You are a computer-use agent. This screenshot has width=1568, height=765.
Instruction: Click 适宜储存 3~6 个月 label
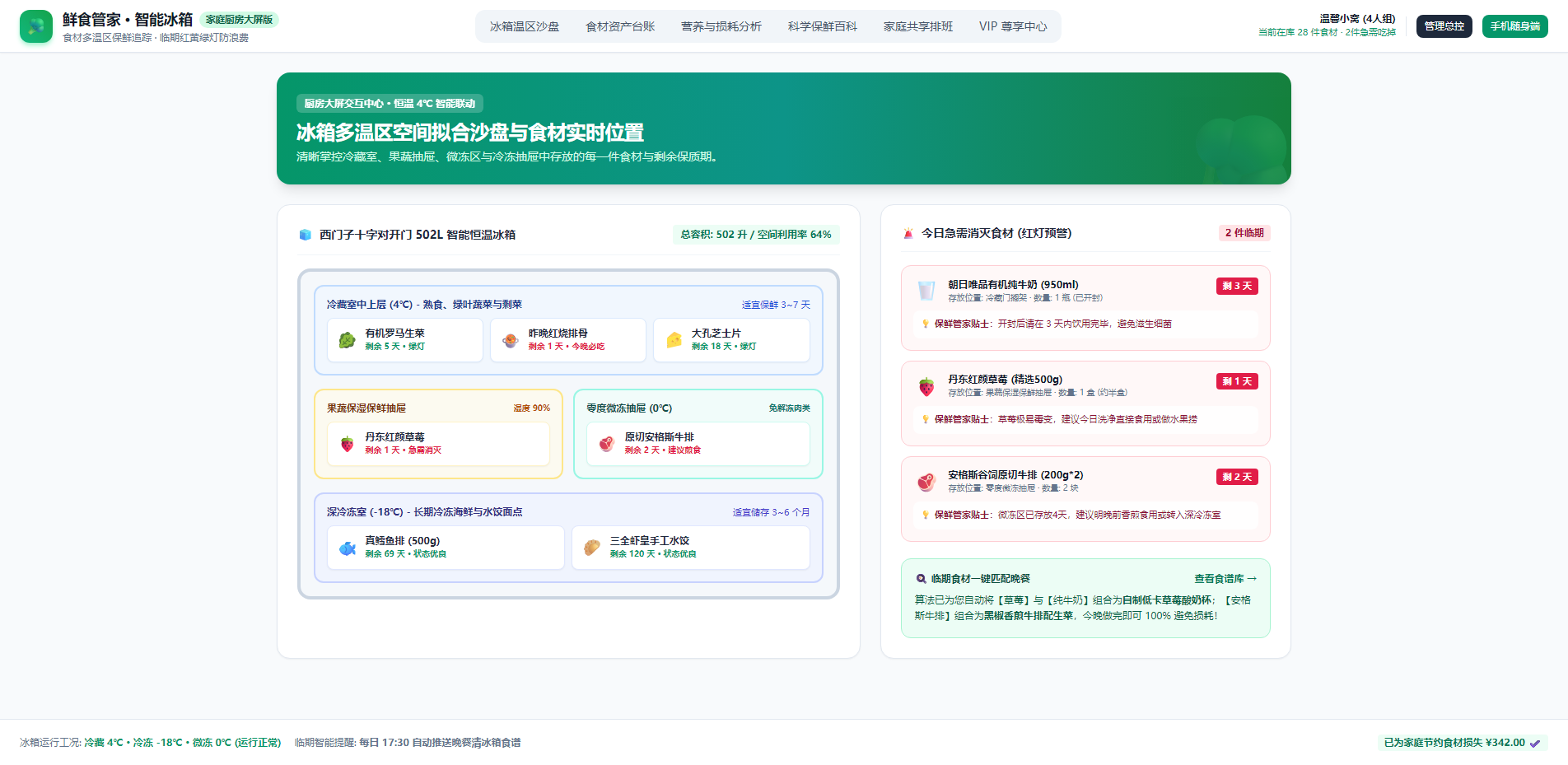(772, 512)
